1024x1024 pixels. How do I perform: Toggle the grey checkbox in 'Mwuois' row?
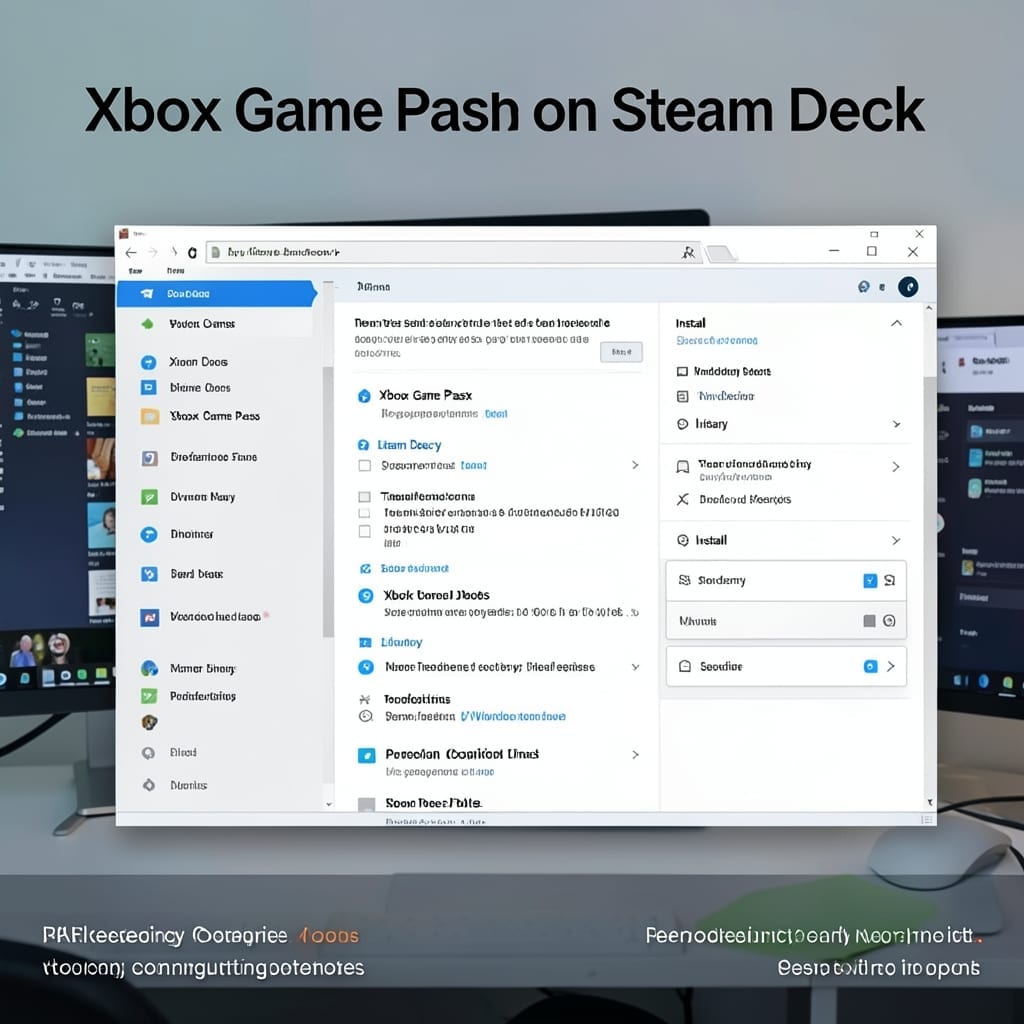[869, 621]
